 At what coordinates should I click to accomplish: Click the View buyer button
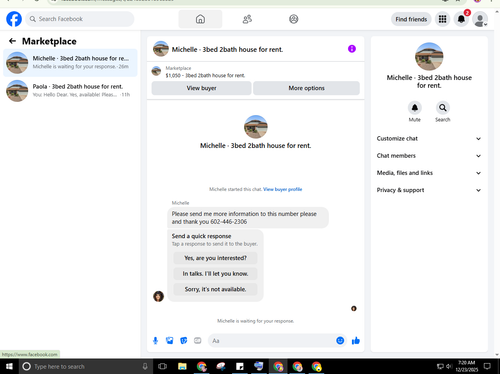coord(201,88)
